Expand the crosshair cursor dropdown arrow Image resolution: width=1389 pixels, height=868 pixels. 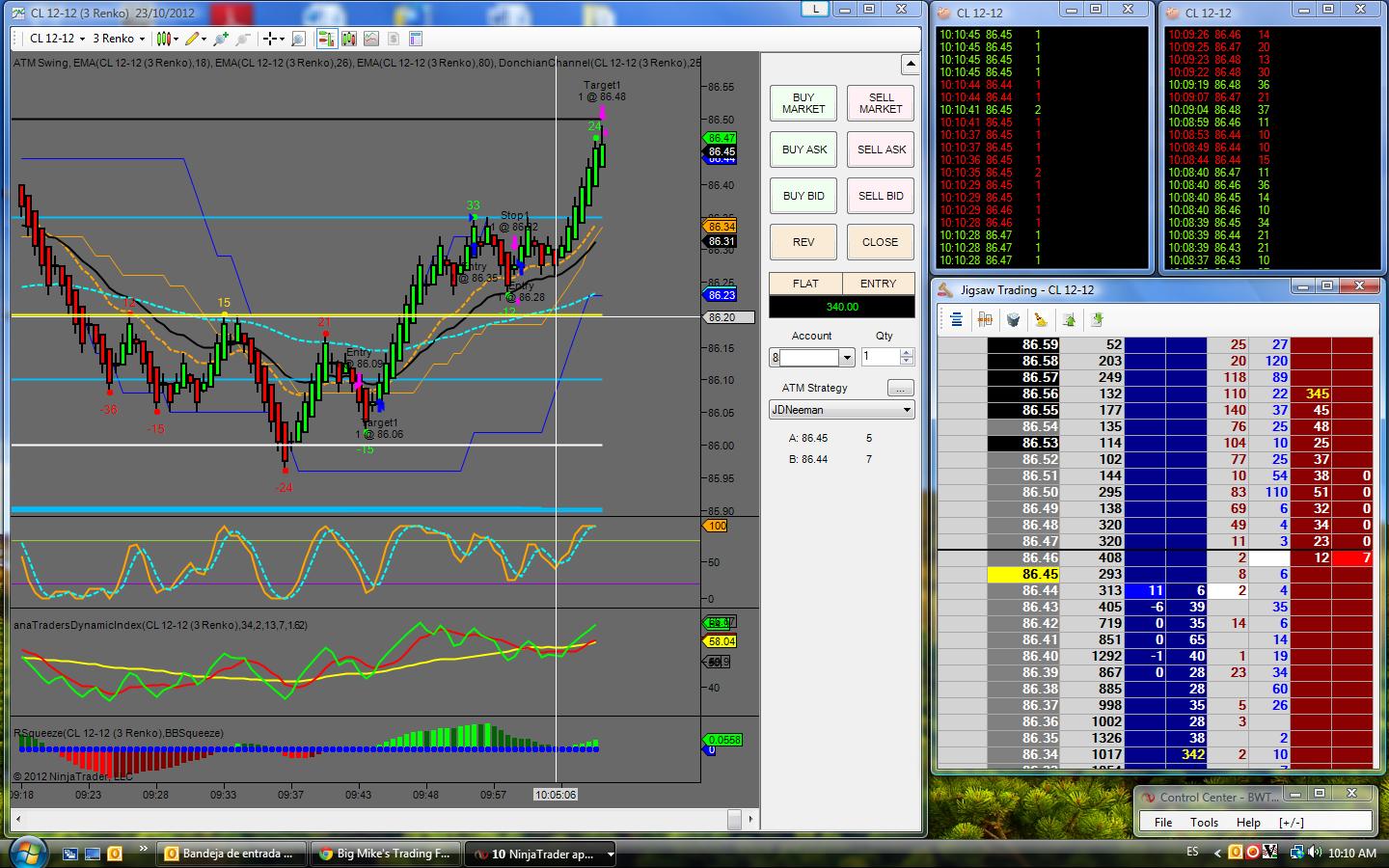click(x=282, y=40)
